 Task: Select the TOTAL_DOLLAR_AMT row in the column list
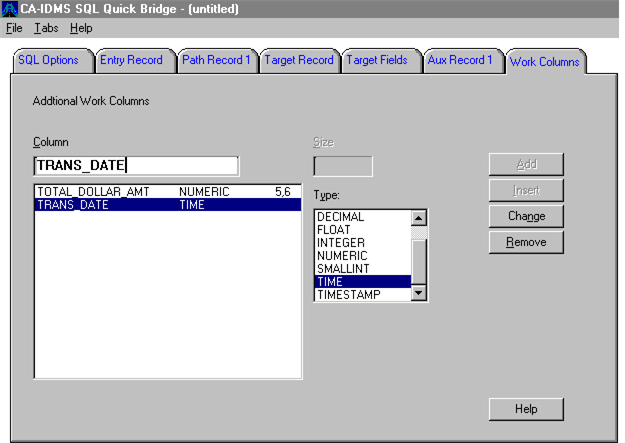coord(168,192)
